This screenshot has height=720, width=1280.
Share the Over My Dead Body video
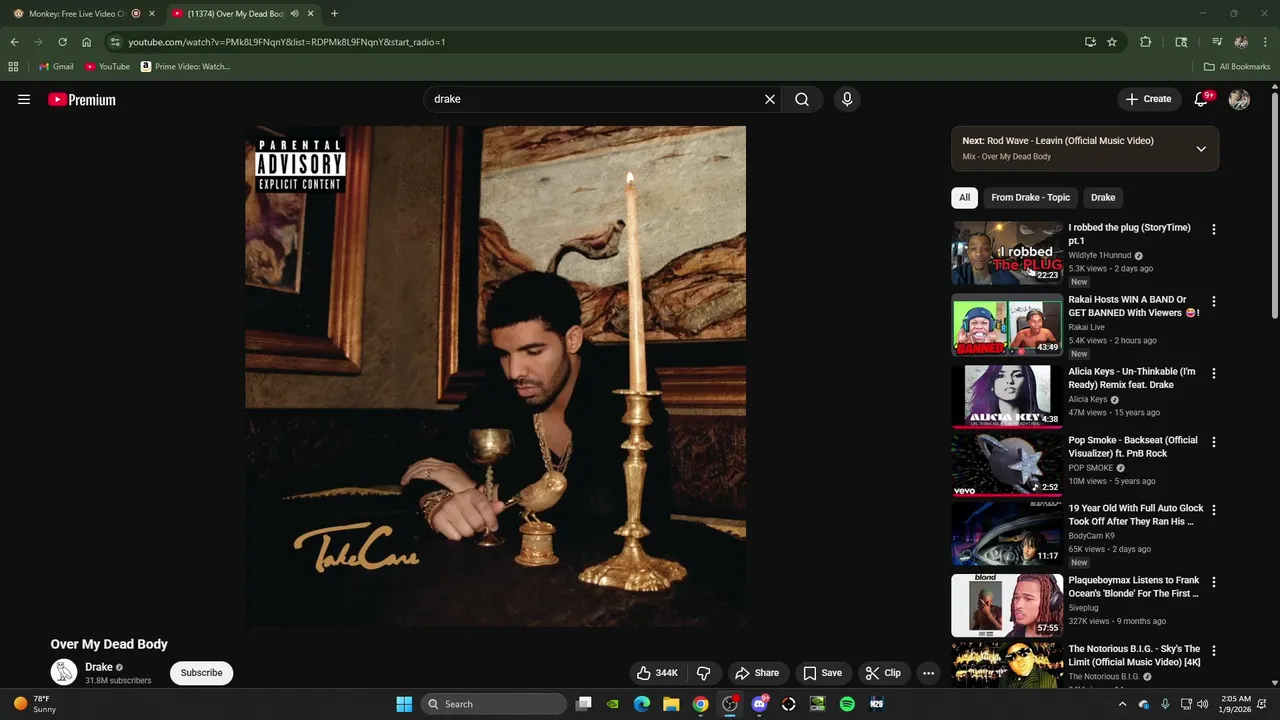coord(757,673)
